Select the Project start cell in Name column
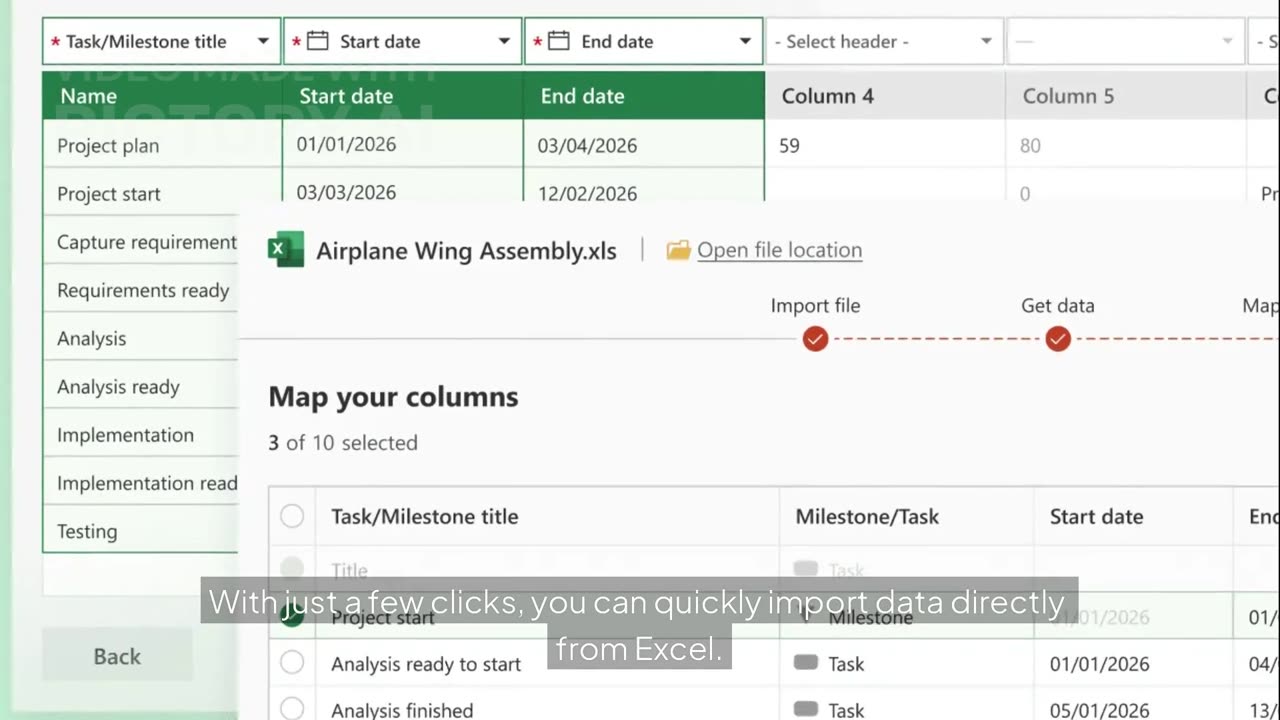The width and height of the screenshot is (1280, 720). tap(162, 191)
